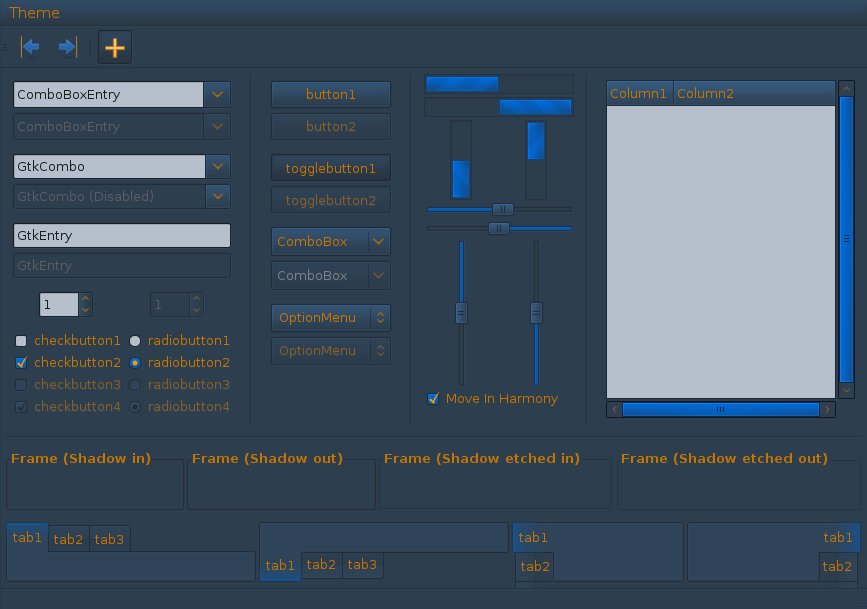This screenshot has width=867, height=609.
Task: Click the lower horizontal slider handle
Action: tap(499, 228)
